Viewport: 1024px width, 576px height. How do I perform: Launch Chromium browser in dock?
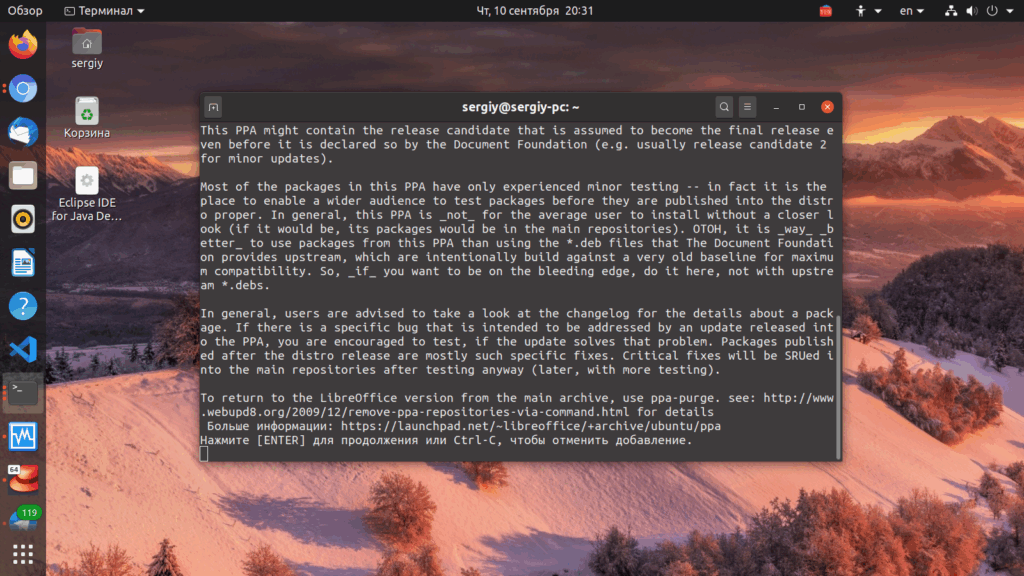[x=23, y=88]
